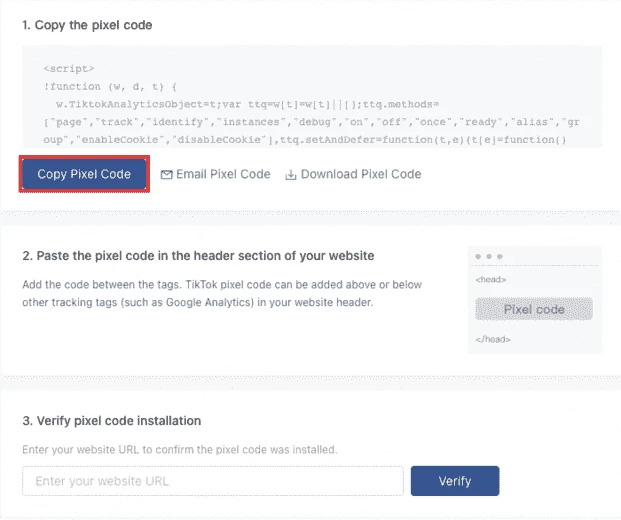Image resolution: width=621 pixels, height=520 pixels.
Task: Click the download arrow icon
Action: tap(291, 175)
